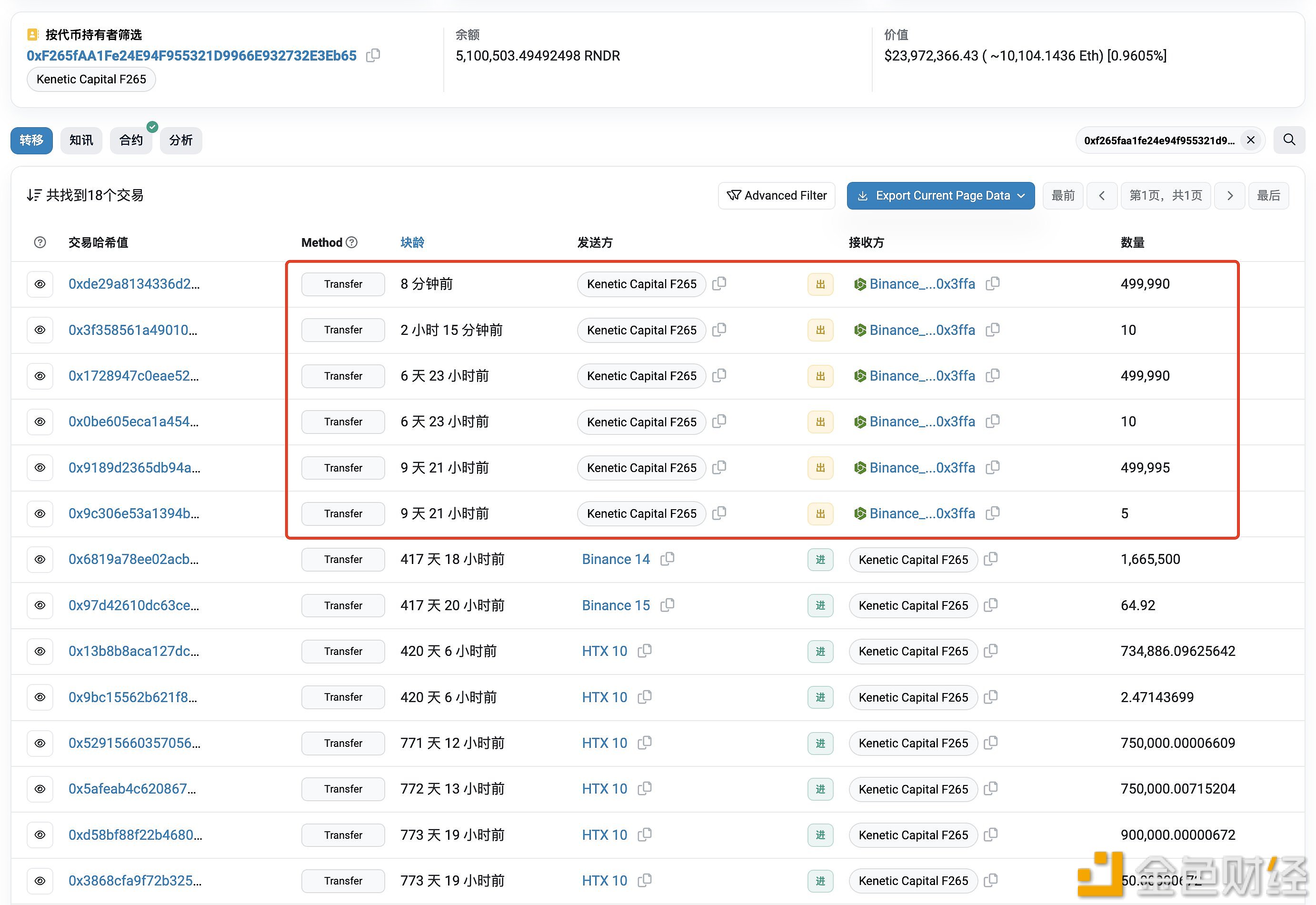Copy Binance receiver address in 8 分钟前 row

click(992, 283)
